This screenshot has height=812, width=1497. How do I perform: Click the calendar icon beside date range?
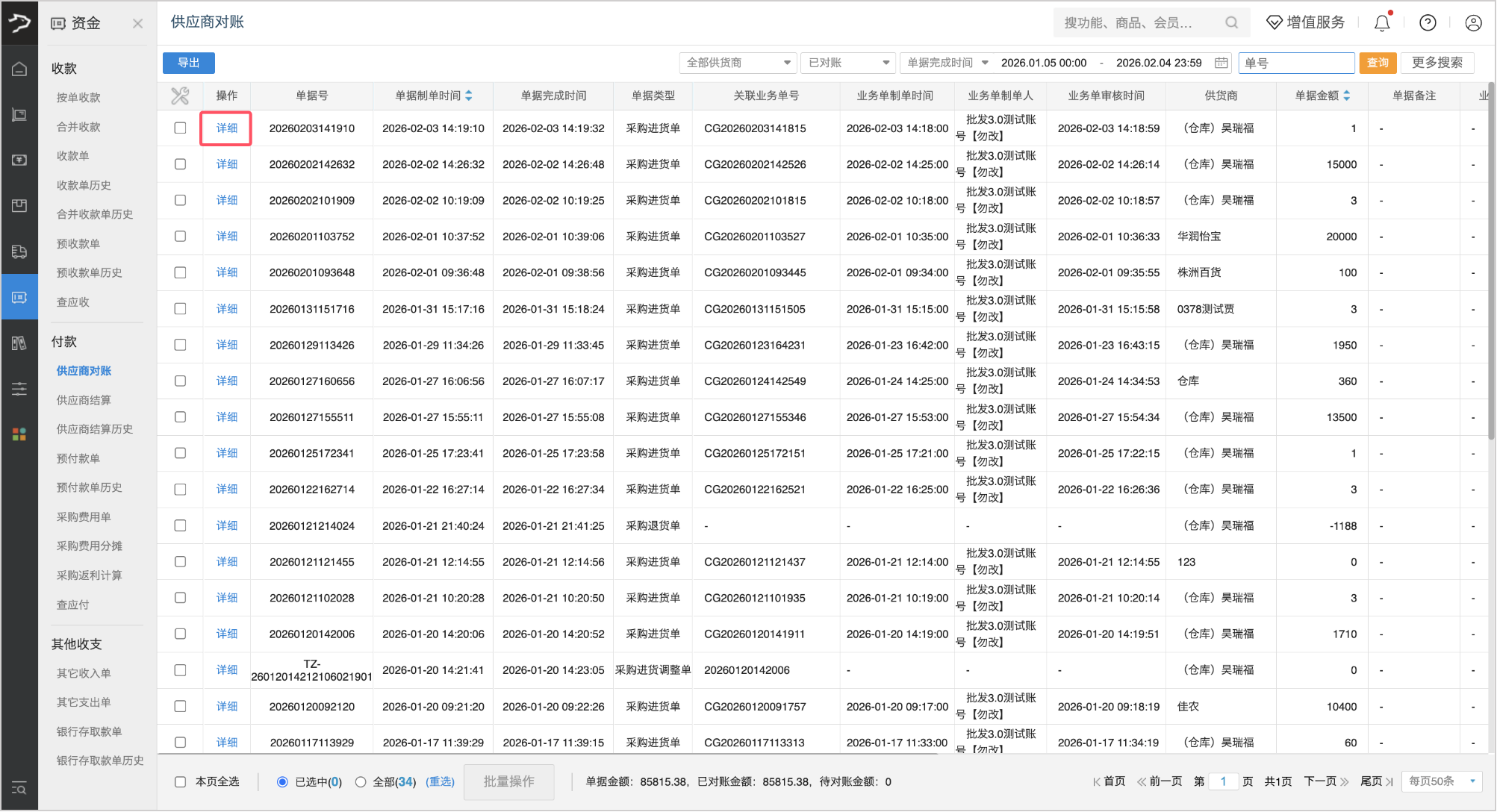1221,63
